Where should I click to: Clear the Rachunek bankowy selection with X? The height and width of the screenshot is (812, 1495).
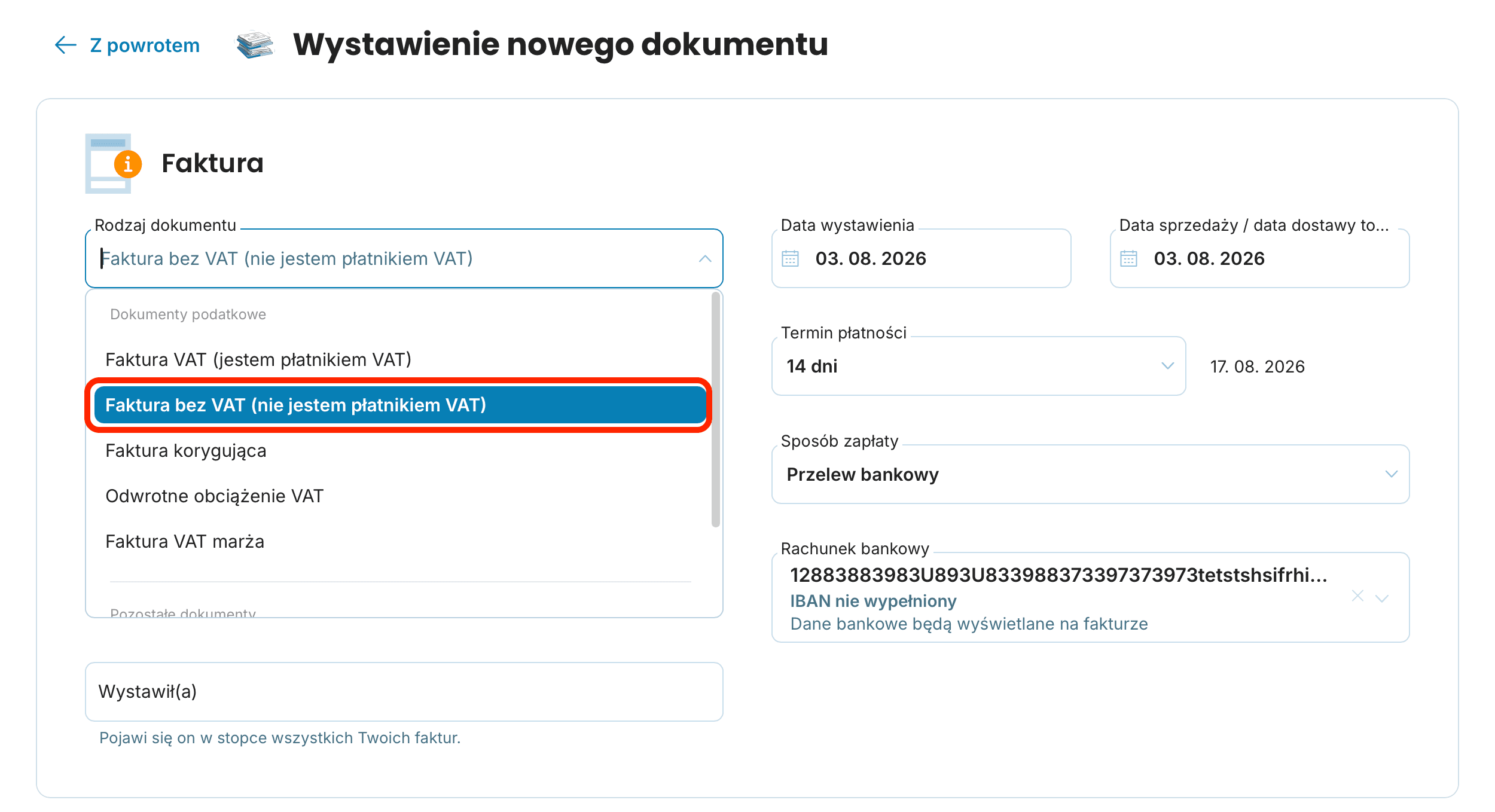click(x=1357, y=596)
